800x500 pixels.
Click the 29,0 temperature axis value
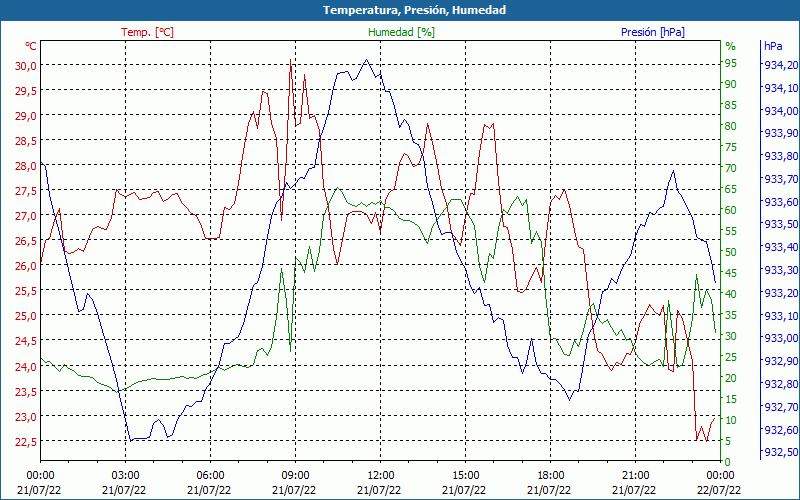tap(27, 115)
